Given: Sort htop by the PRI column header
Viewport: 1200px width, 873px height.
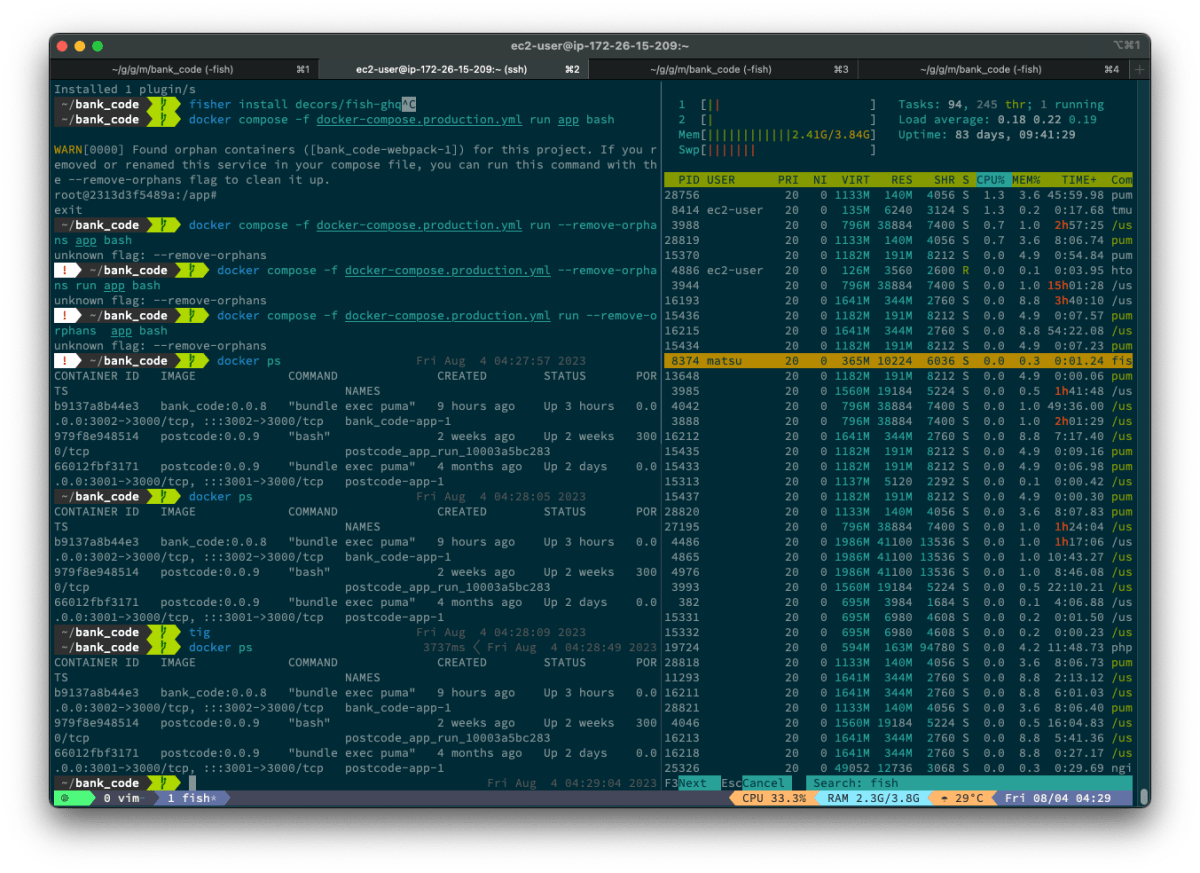Looking at the screenshot, I should 789,180.
